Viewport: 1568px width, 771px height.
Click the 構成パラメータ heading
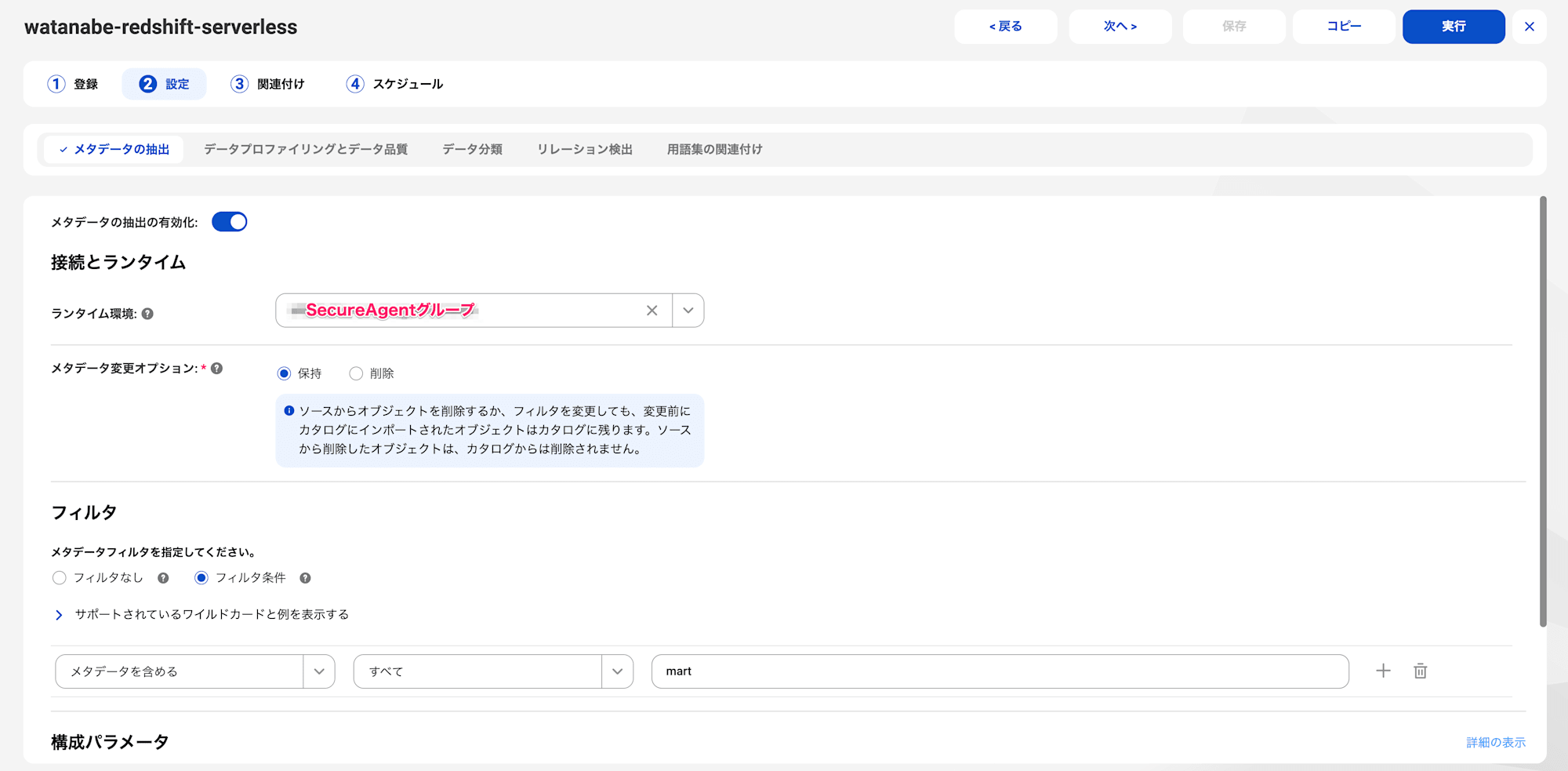[x=111, y=742]
